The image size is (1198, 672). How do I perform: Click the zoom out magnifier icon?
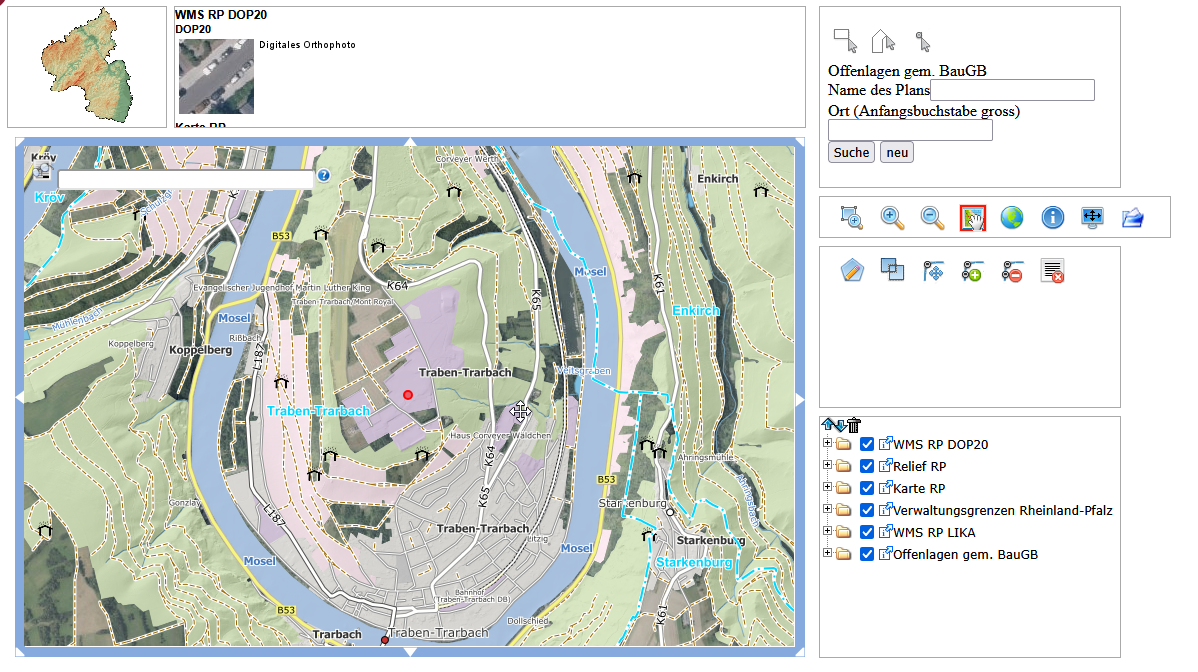tap(932, 217)
